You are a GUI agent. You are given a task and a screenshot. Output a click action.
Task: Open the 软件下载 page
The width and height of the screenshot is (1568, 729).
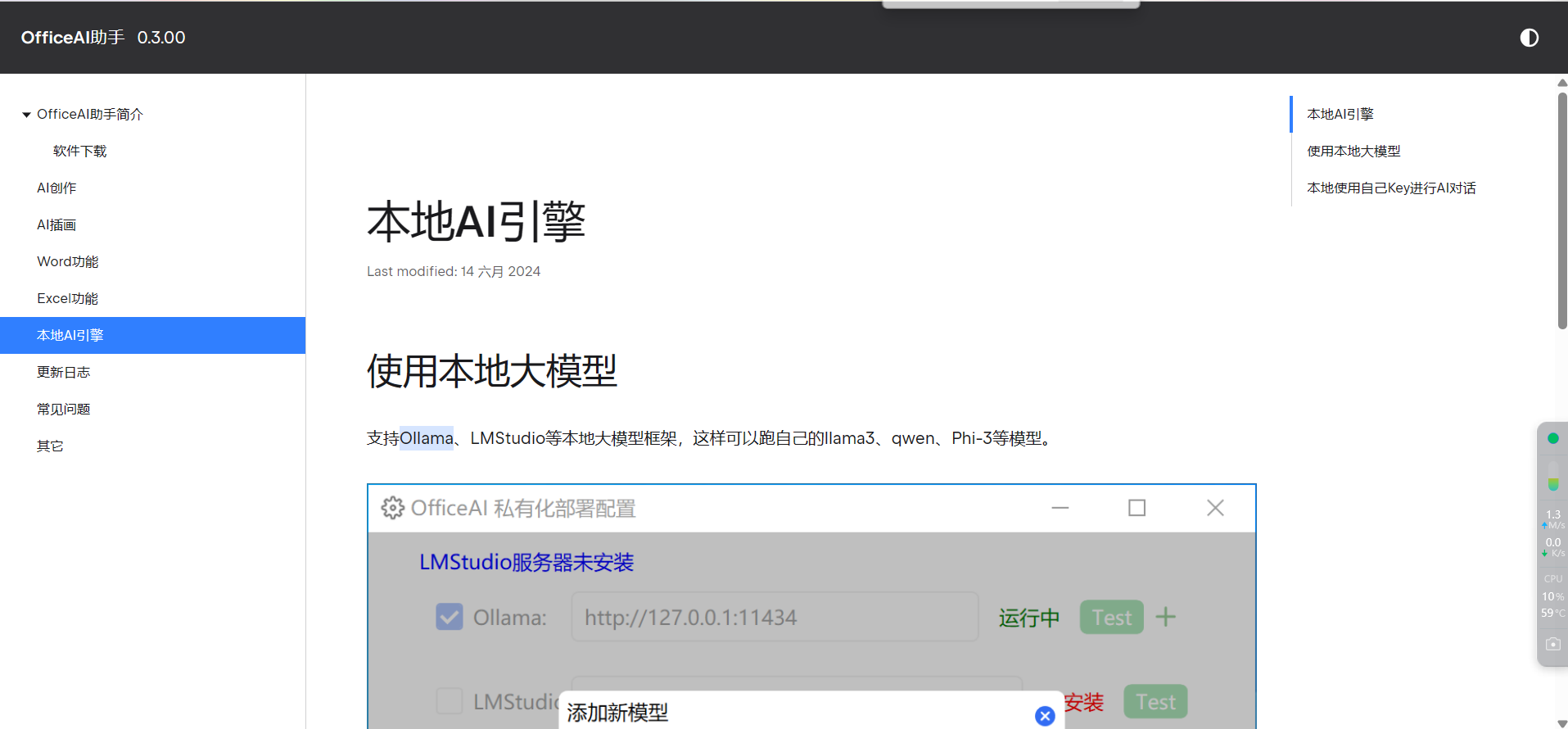[x=80, y=151]
